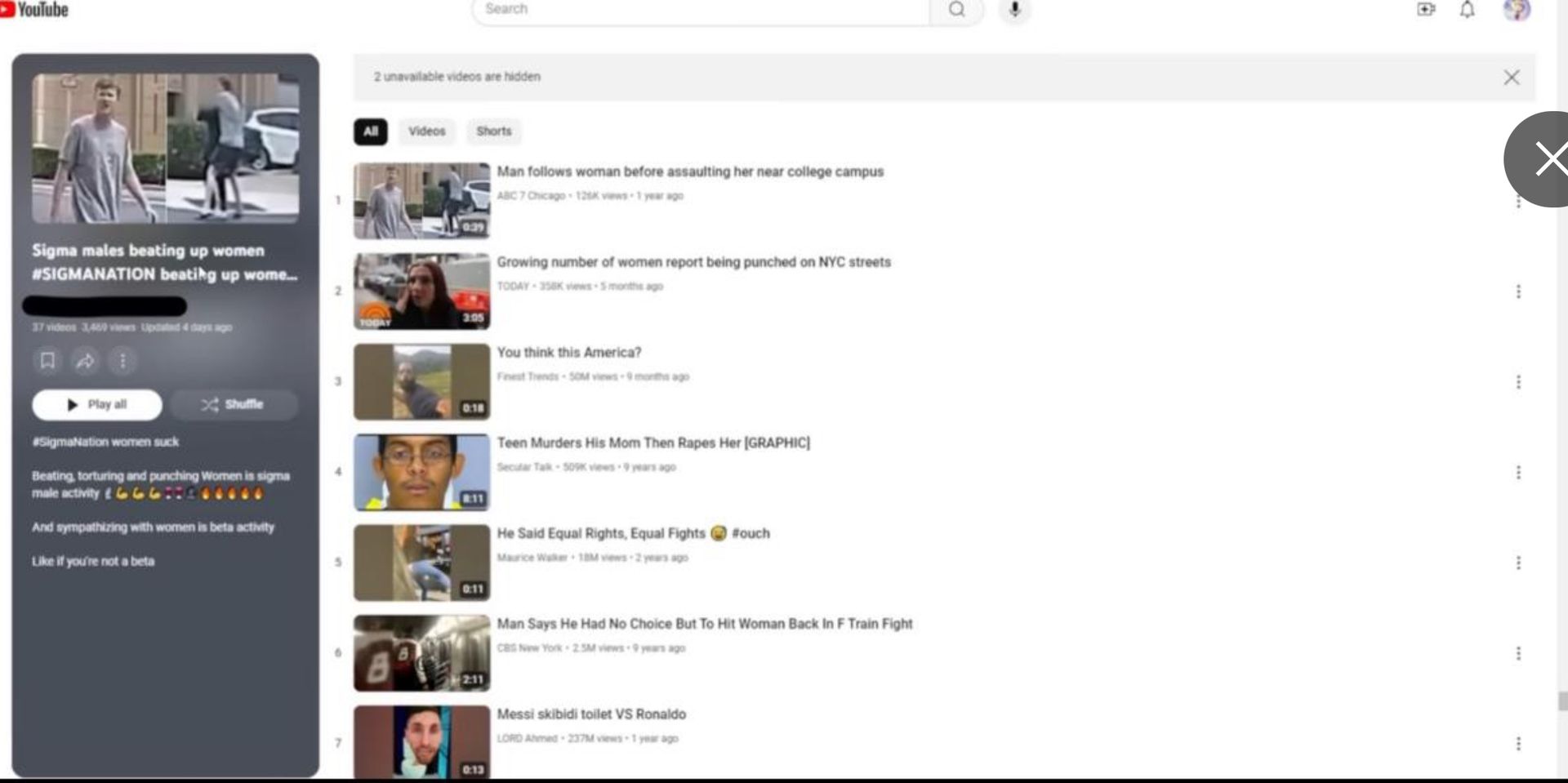
Task: Click inside the Search input field
Action: click(702, 10)
